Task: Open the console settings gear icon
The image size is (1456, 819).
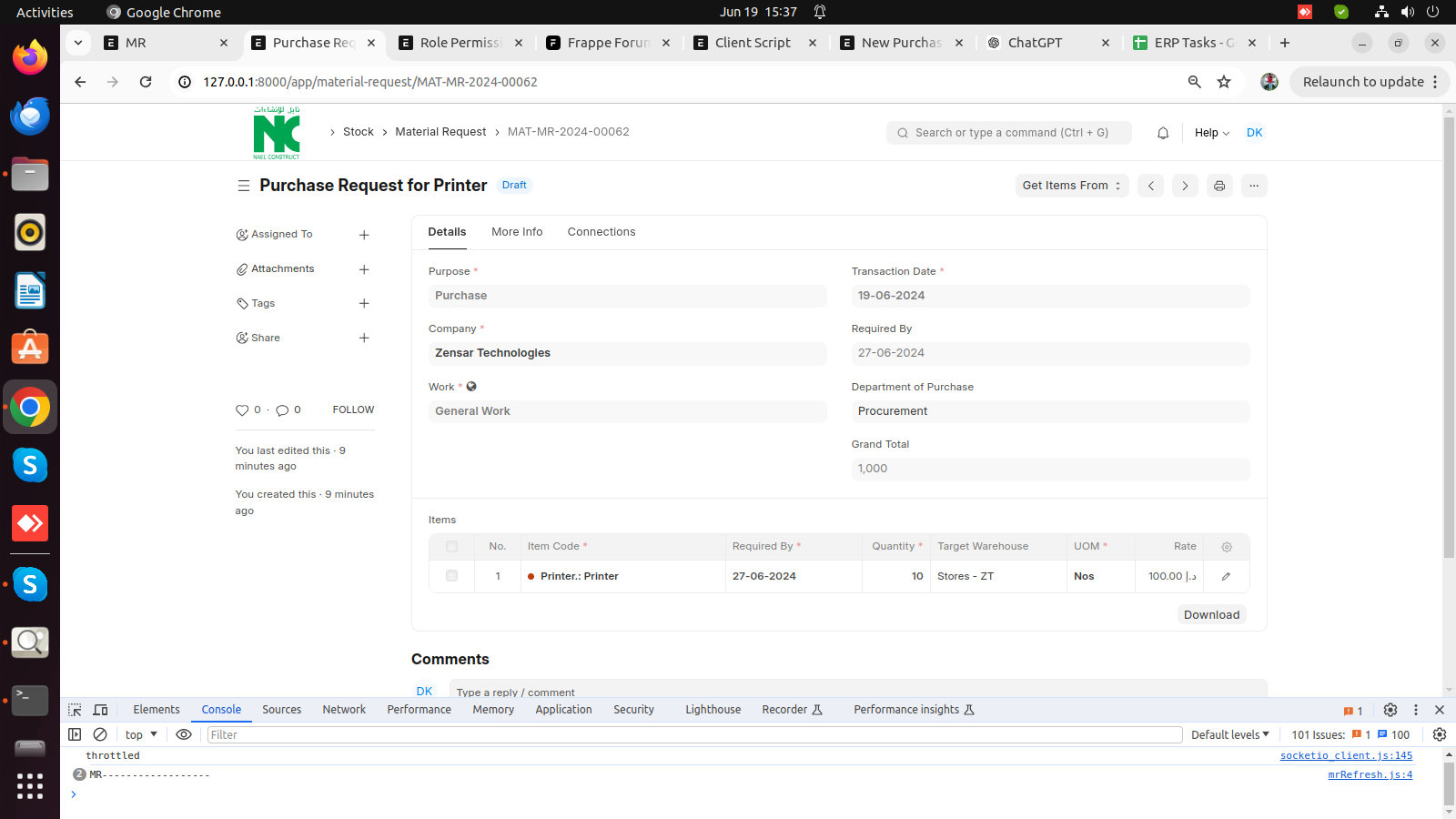Action: pos(1440,734)
